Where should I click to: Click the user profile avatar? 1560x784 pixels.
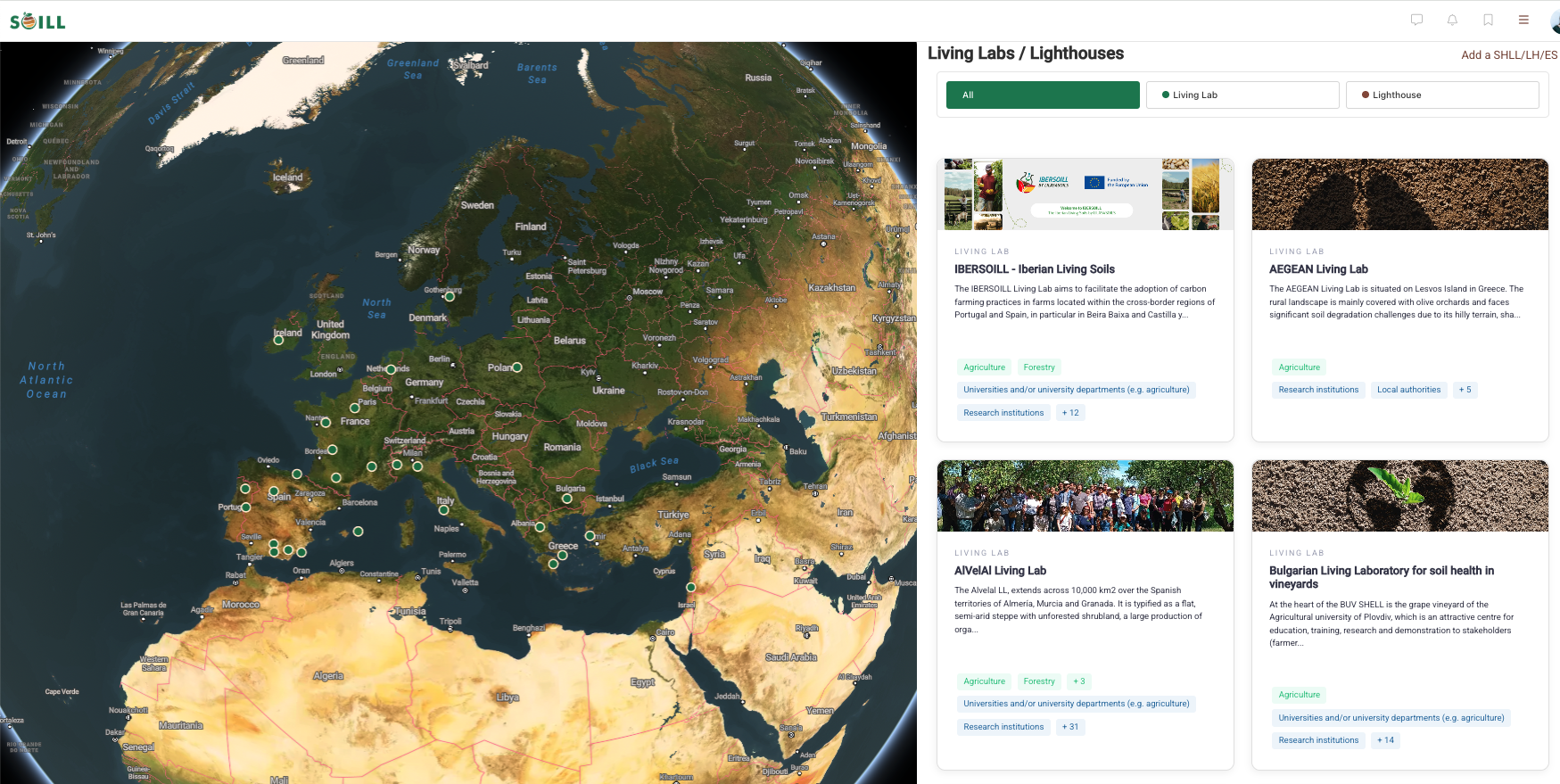pos(1554,21)
